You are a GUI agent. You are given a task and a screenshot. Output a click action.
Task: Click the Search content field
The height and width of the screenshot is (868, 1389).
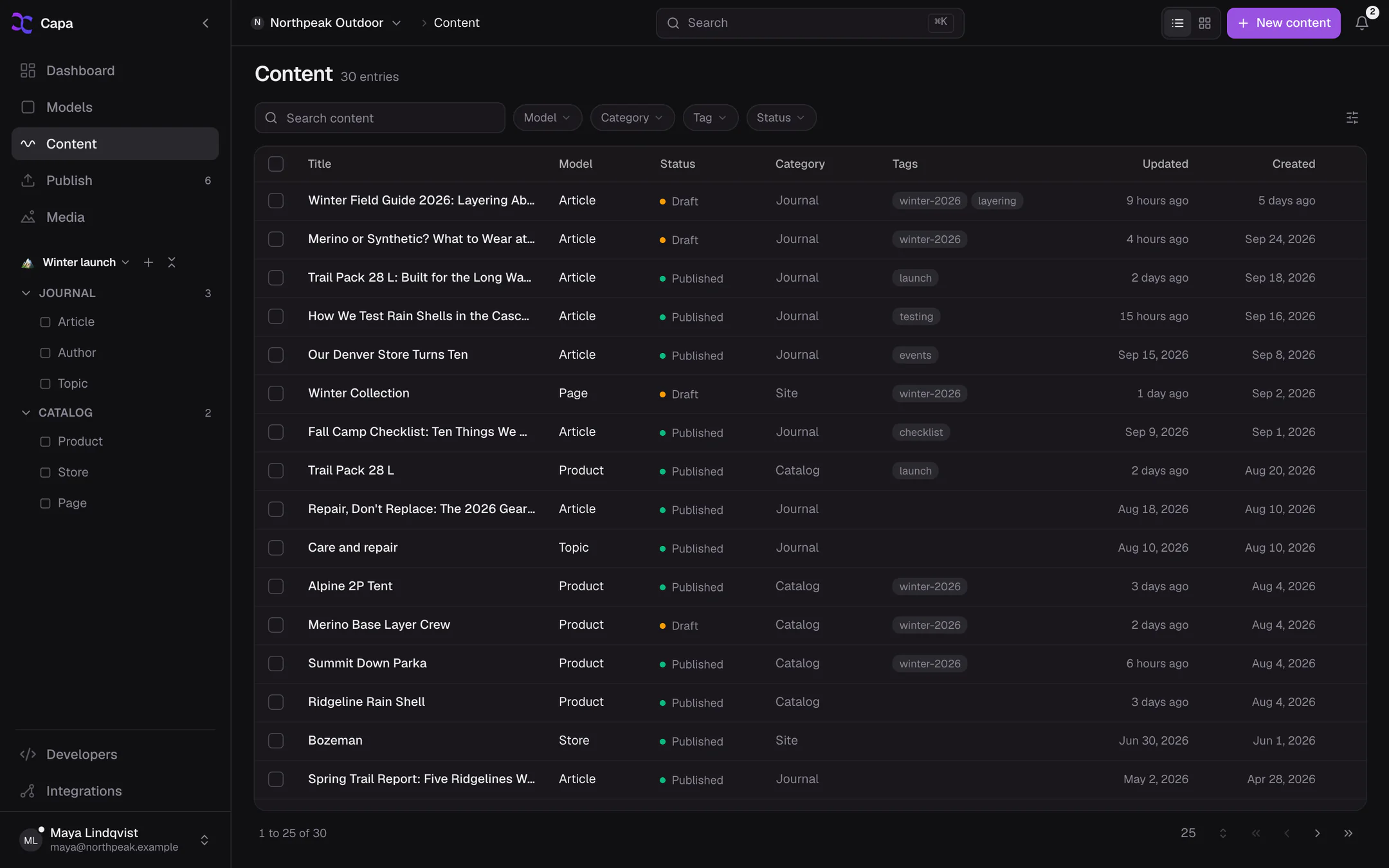(x=379, y=118)
